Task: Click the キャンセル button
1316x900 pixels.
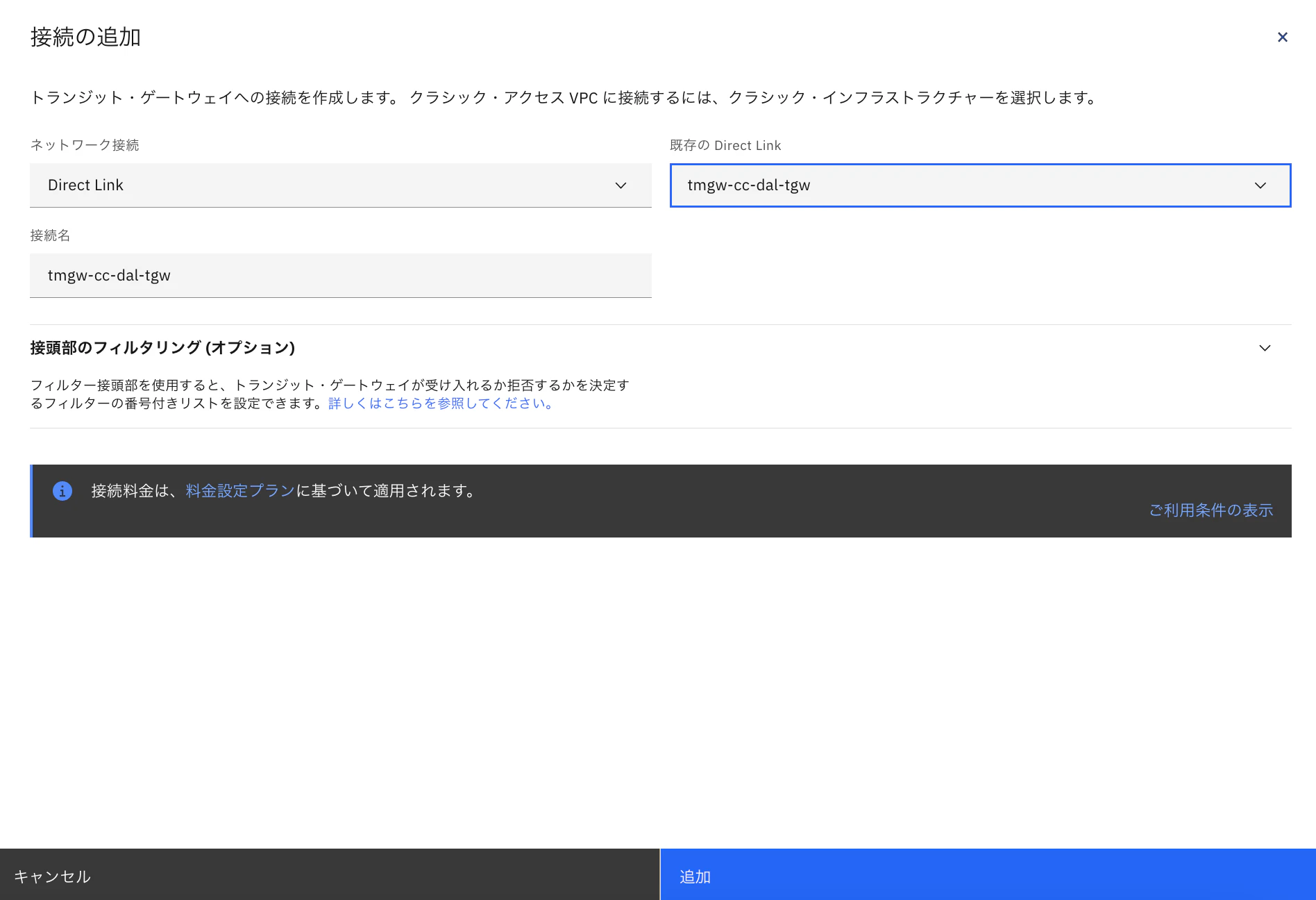Action: click(330, 874)
